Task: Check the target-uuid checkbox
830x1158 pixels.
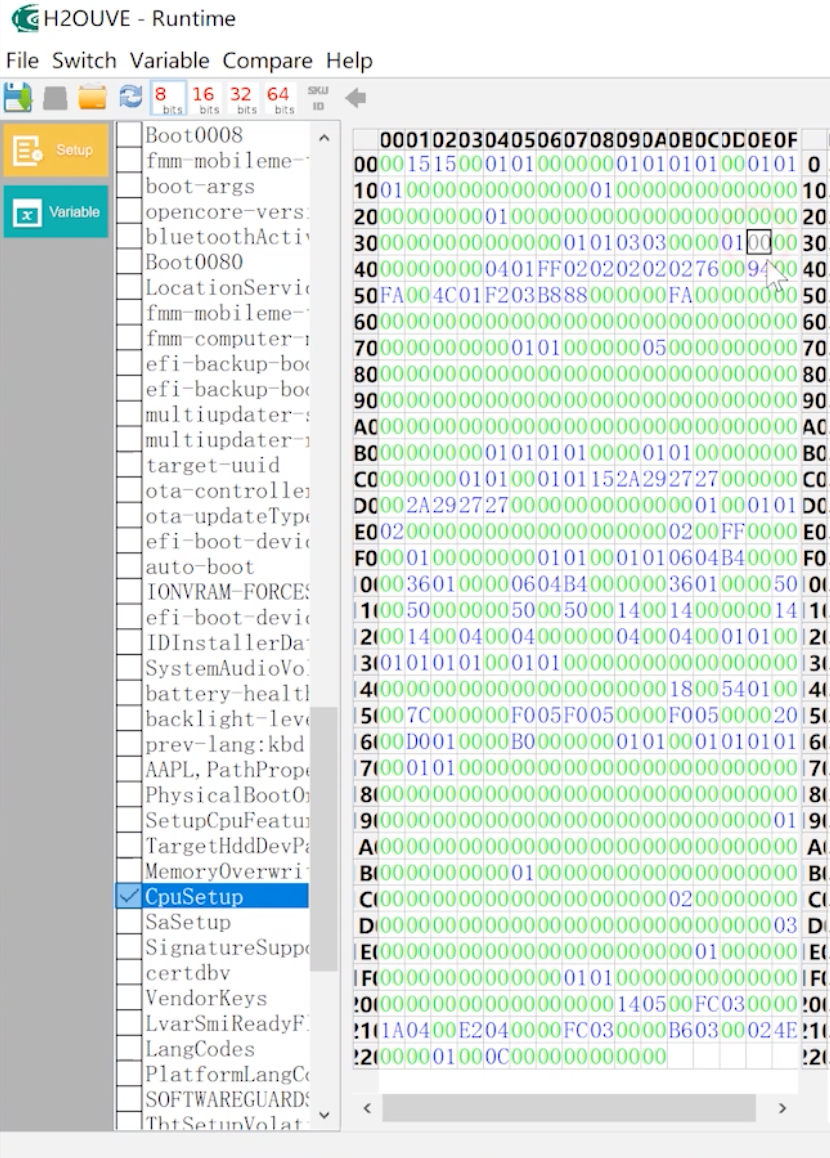Action: [128, 465]
